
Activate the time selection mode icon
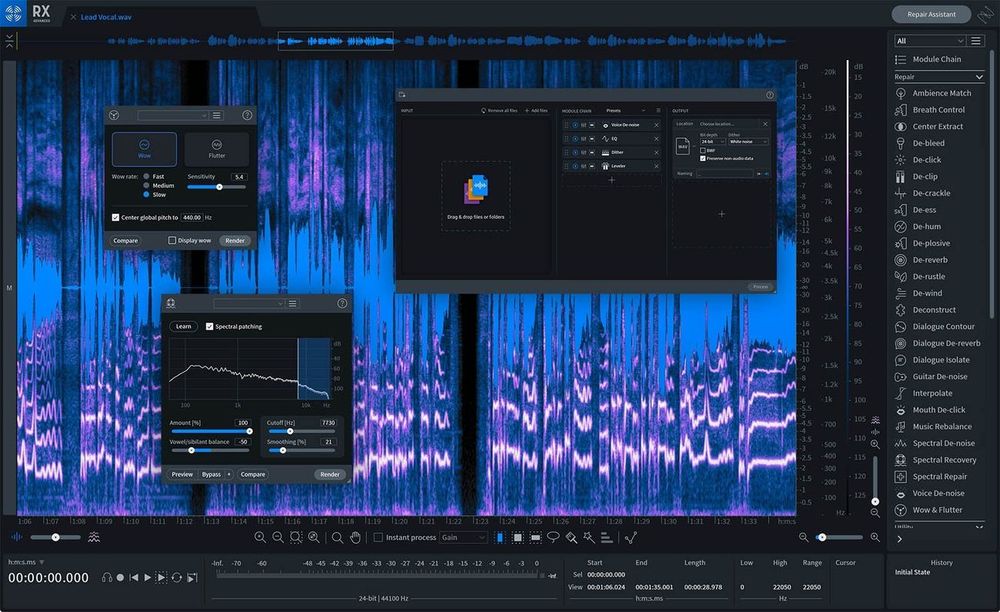click(x=499, y=537)
